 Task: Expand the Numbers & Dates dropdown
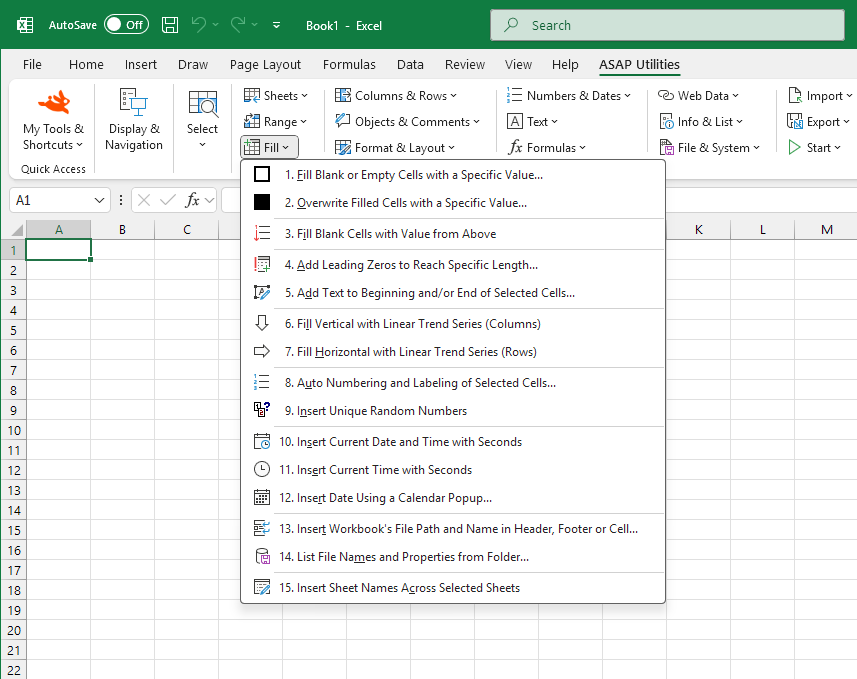click(569, 95)
